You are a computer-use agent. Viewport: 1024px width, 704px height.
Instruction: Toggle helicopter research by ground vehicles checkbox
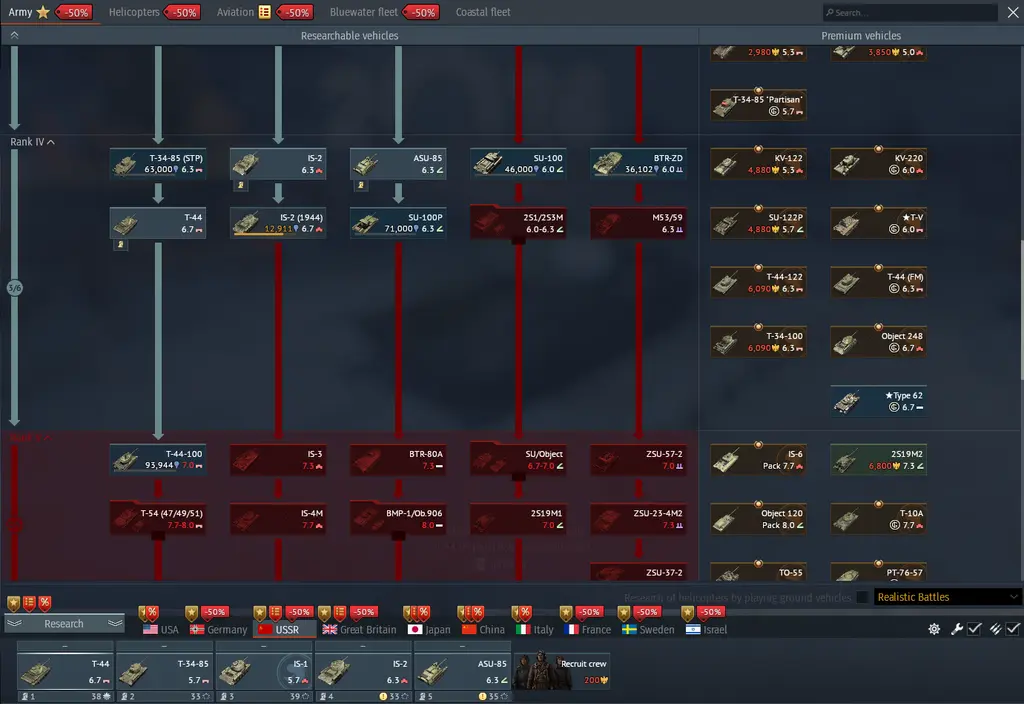click(x=863, y=597)
